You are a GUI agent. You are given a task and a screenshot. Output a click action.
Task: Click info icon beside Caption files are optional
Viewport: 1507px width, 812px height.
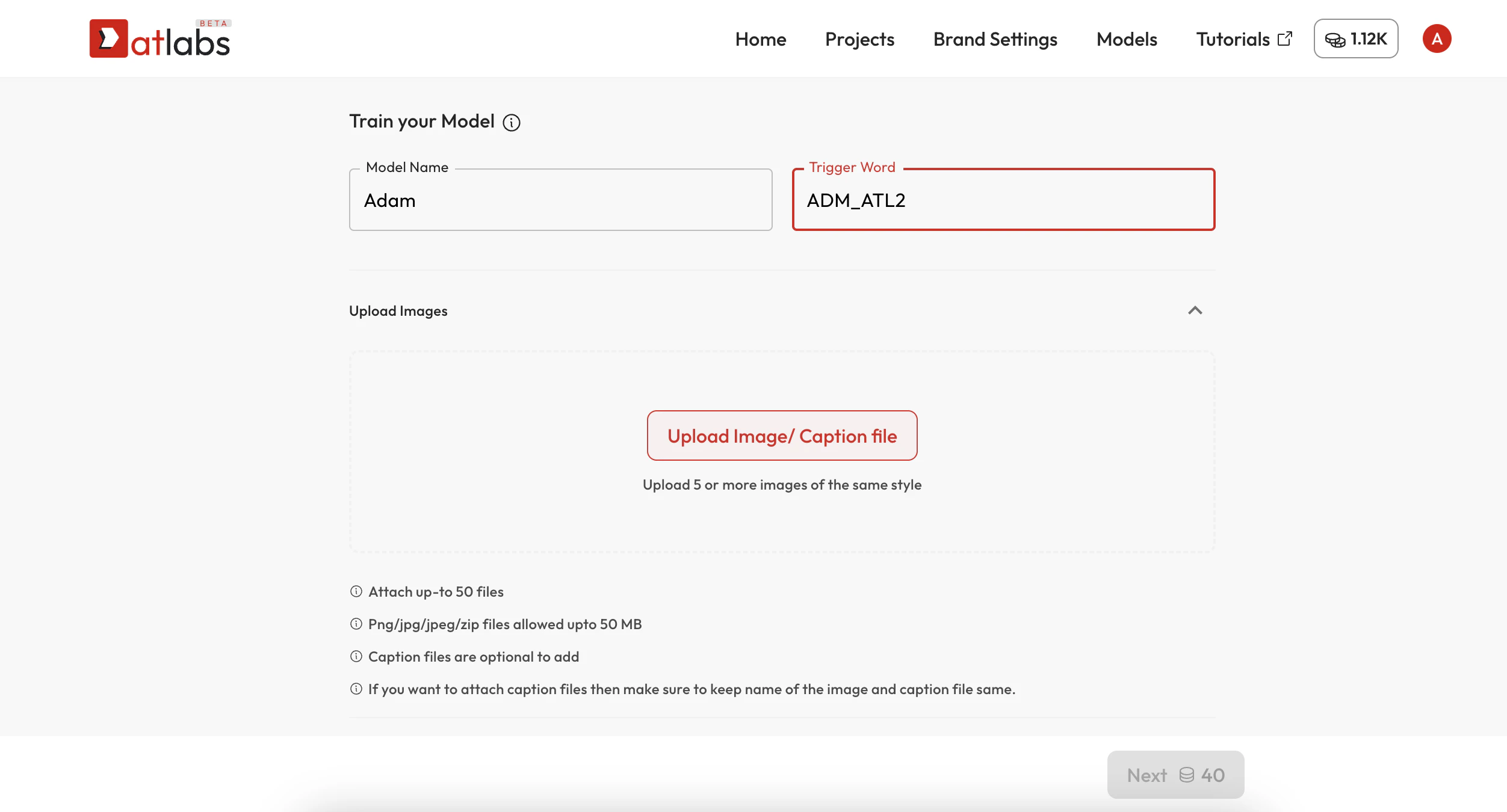point(356,656)
